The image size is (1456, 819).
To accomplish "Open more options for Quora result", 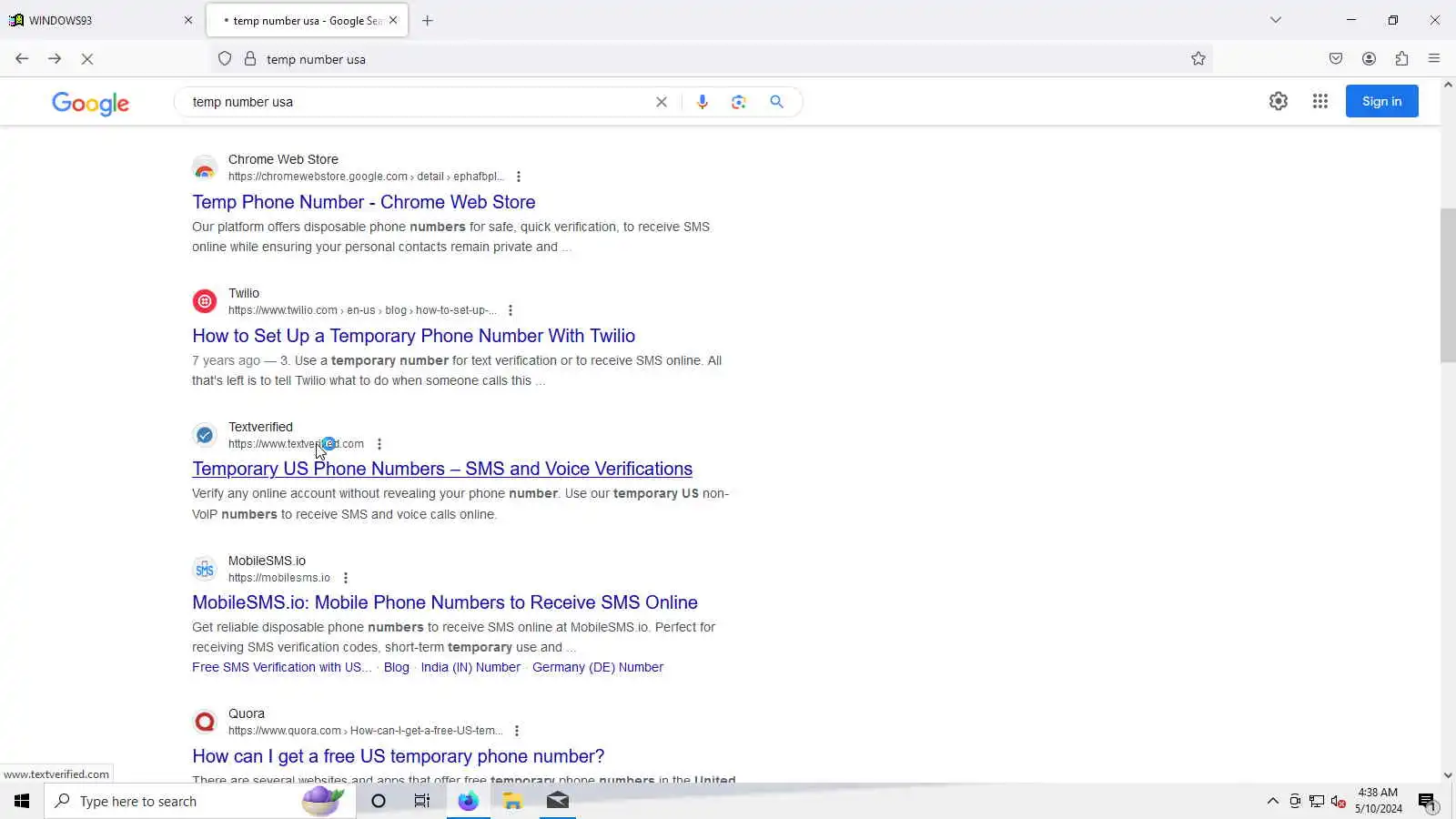I will click(x=517, y=731).
